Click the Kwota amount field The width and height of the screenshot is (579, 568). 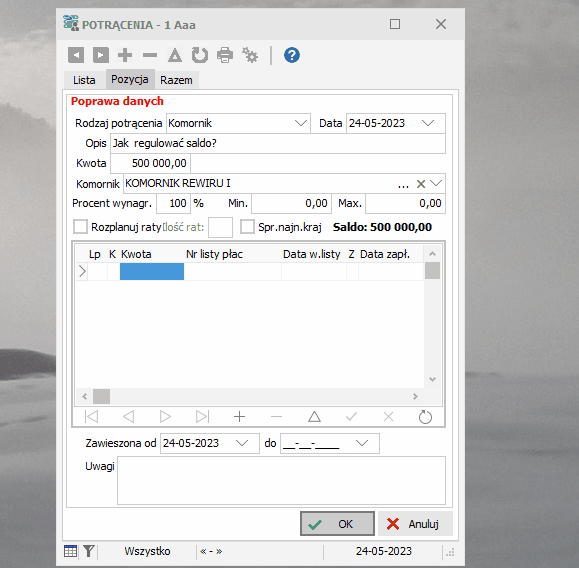tap(150, 163)
